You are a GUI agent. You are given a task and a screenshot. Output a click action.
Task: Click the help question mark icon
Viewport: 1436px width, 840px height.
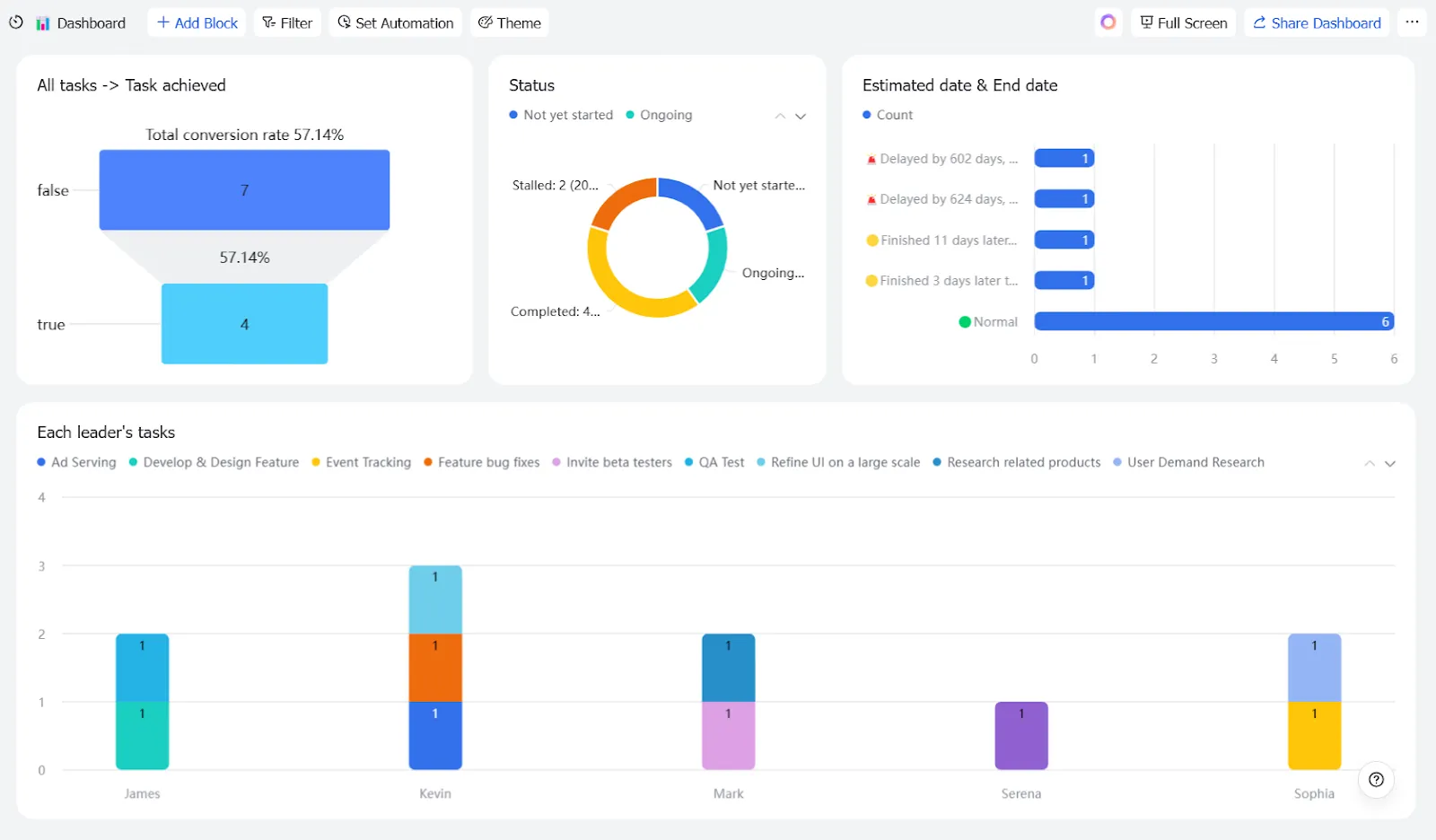(1376, 780)
